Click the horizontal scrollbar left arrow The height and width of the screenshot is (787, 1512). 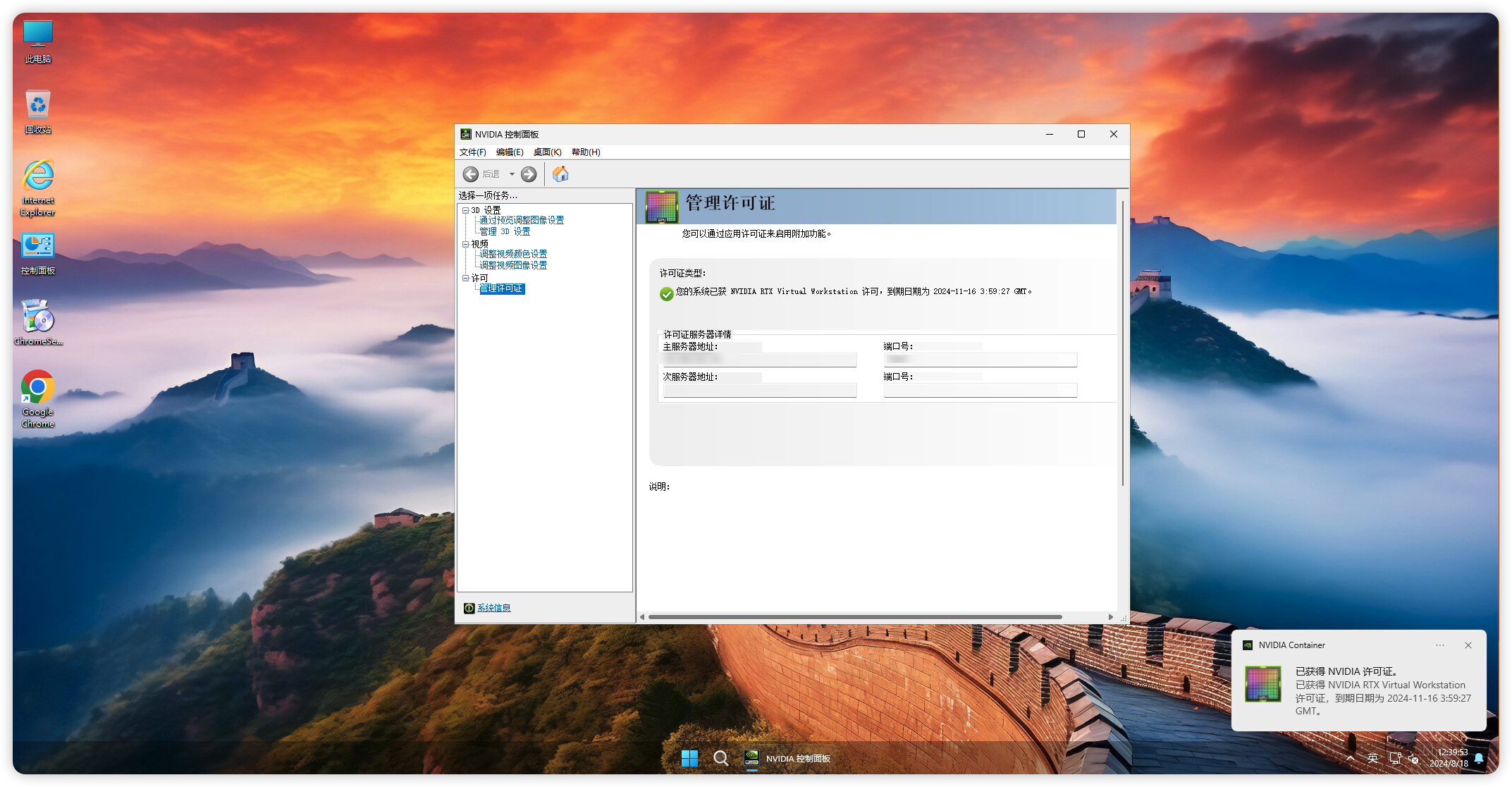(642, 617)
